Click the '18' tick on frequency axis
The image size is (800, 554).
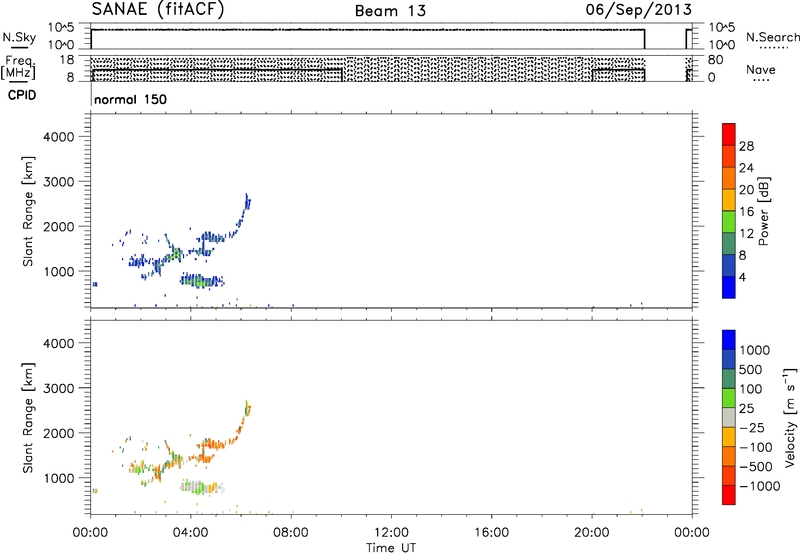pos(67,60)
